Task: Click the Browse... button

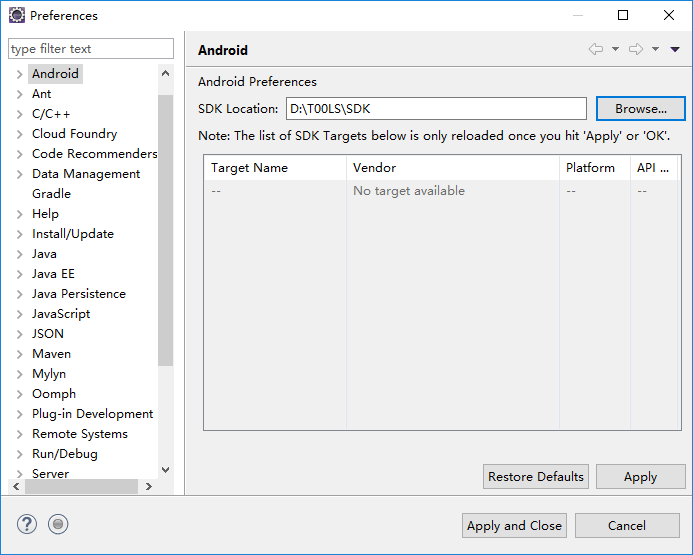Action: tap(640, 109)
